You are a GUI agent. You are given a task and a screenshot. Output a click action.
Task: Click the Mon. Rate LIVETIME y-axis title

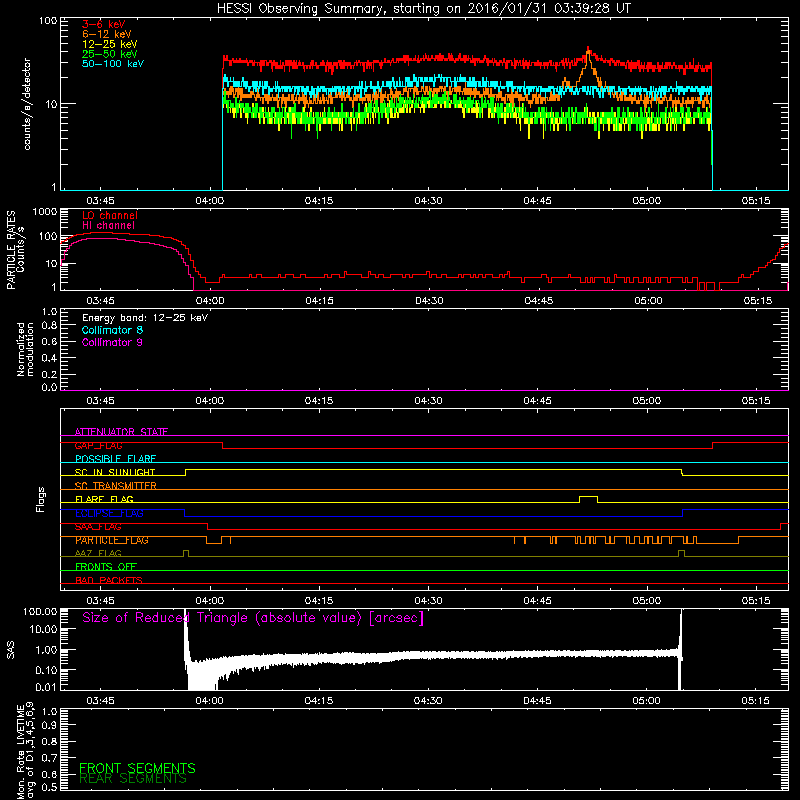pyautogui.click(x=25, y=750)
